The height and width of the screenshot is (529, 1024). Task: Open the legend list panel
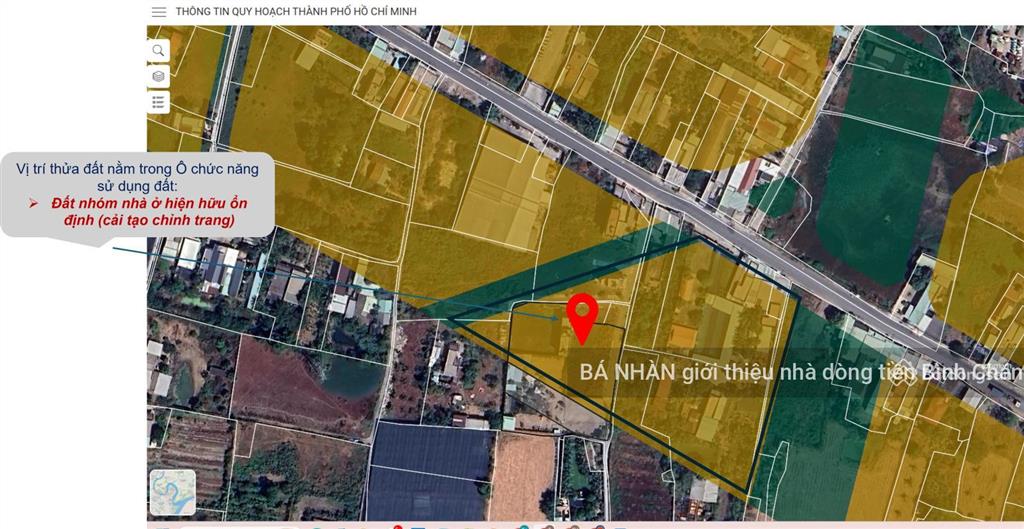158,102
